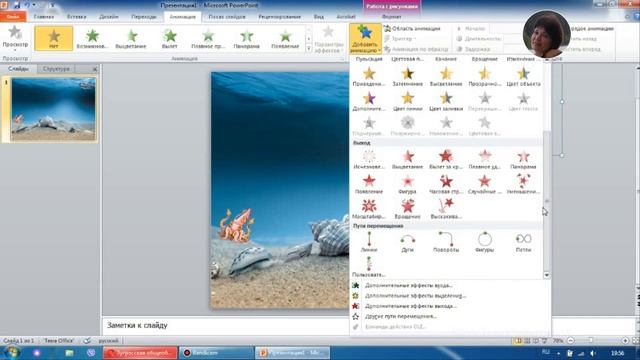
Task: Choose the 'Панорама' animation in the ribbon gallery
Action: coord(247,38)
